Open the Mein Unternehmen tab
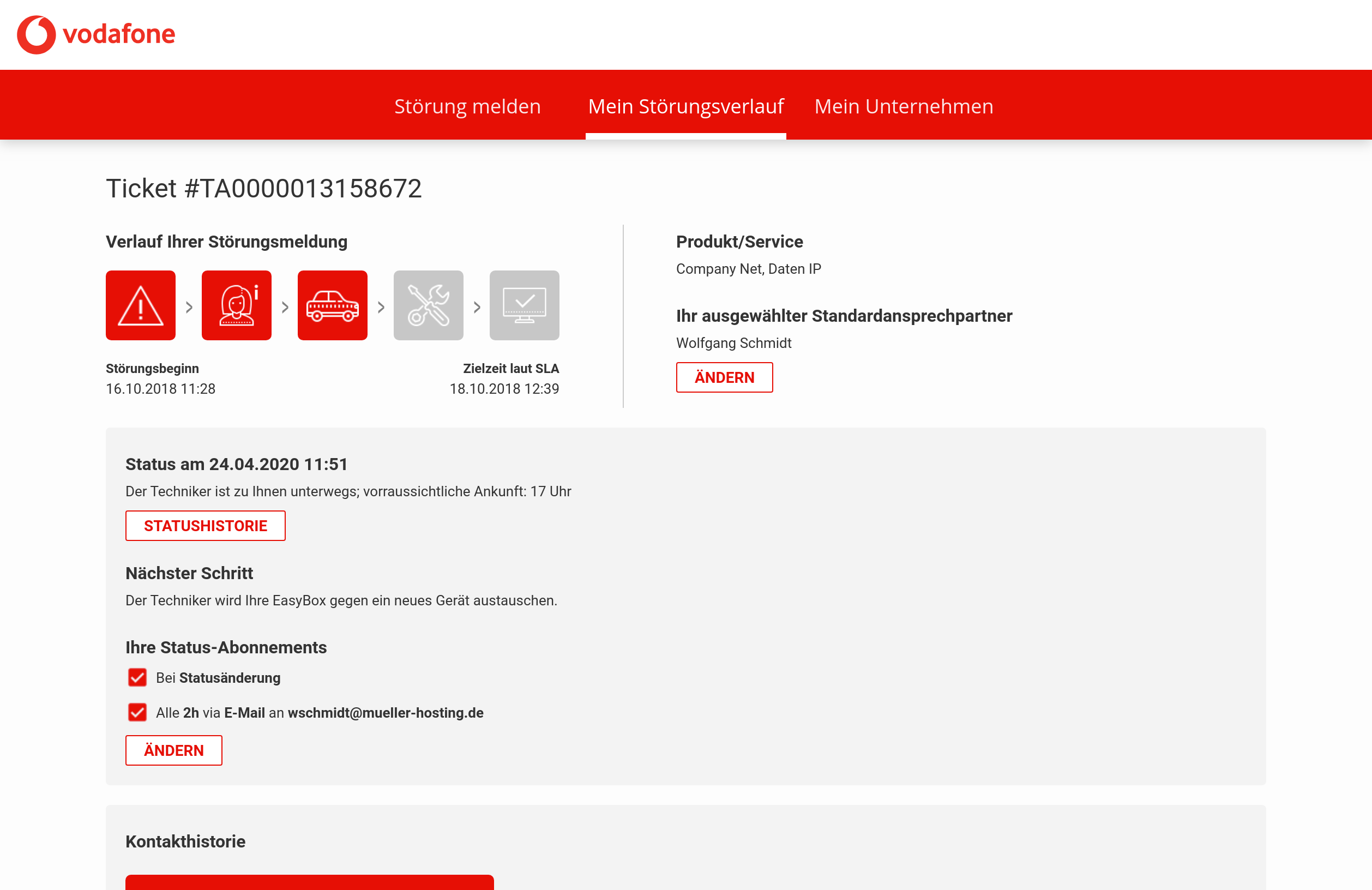 click(x=904, y=106)
